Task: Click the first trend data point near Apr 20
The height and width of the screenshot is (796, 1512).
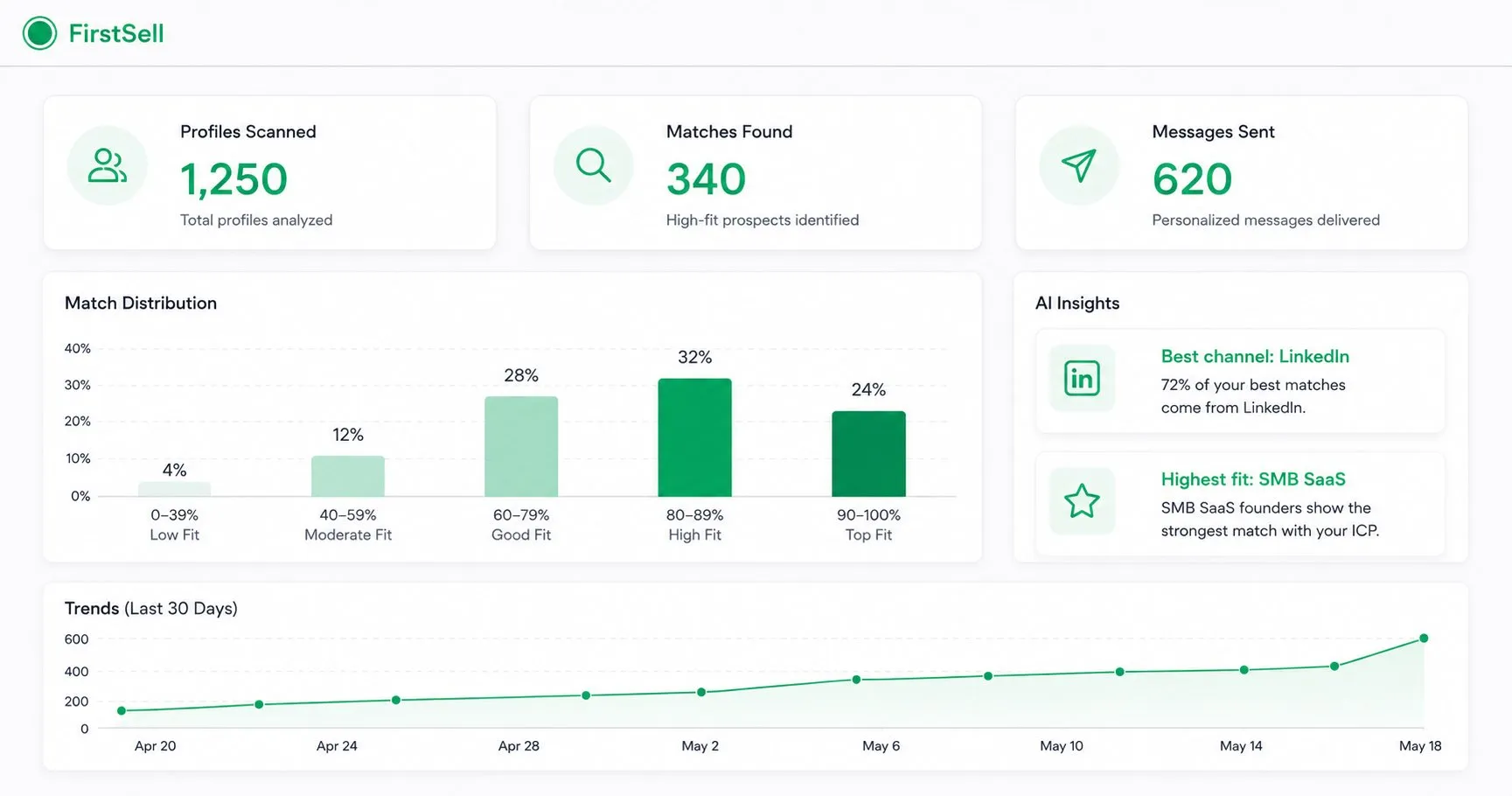Action: [x=122, y=711]
